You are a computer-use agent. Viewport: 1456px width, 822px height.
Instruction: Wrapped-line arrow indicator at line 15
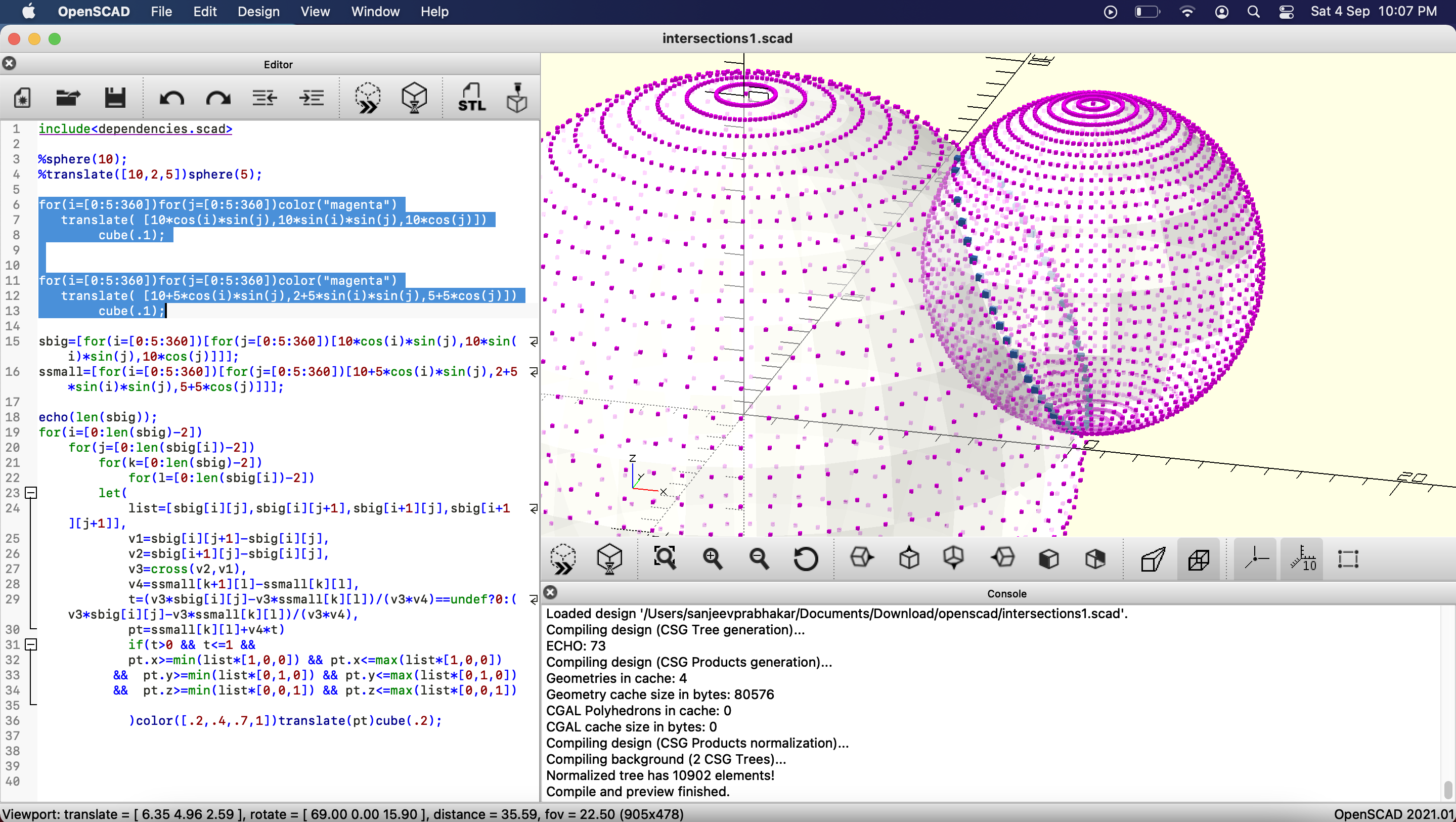pyautogui.click(x=533, y=341)
